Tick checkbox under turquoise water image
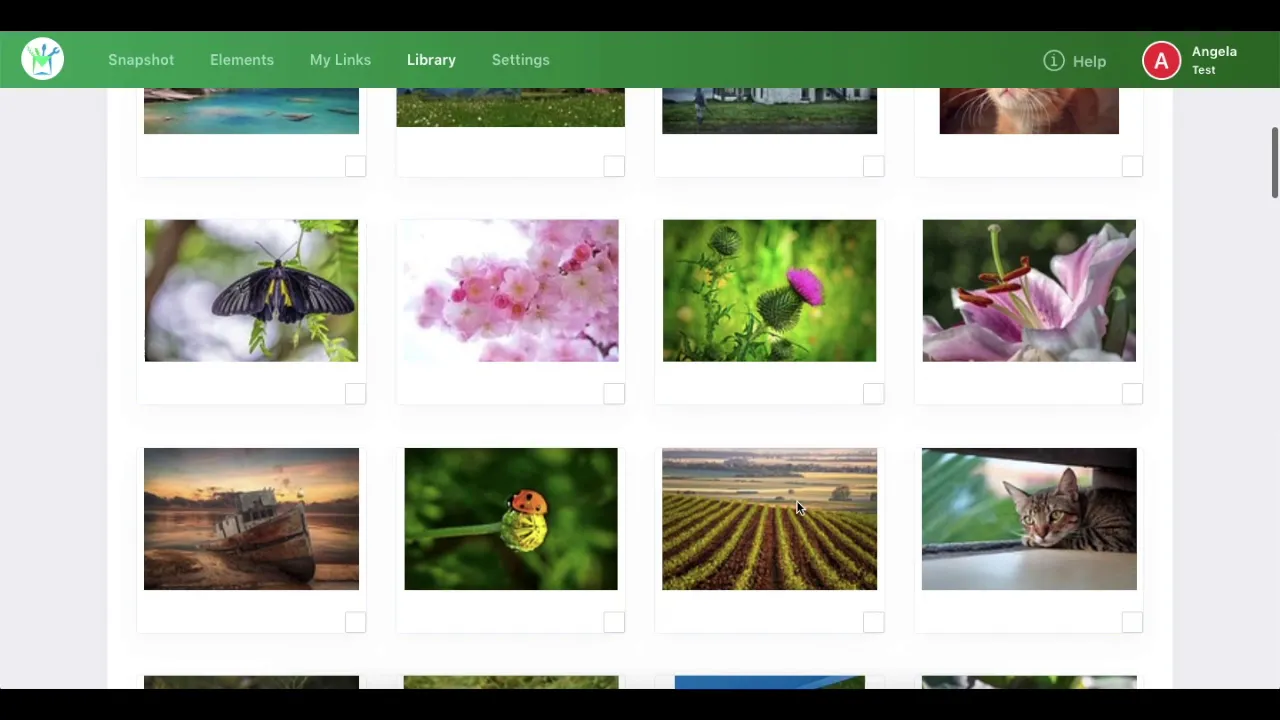Viewport: 1280px width, 720px height. 355,166
